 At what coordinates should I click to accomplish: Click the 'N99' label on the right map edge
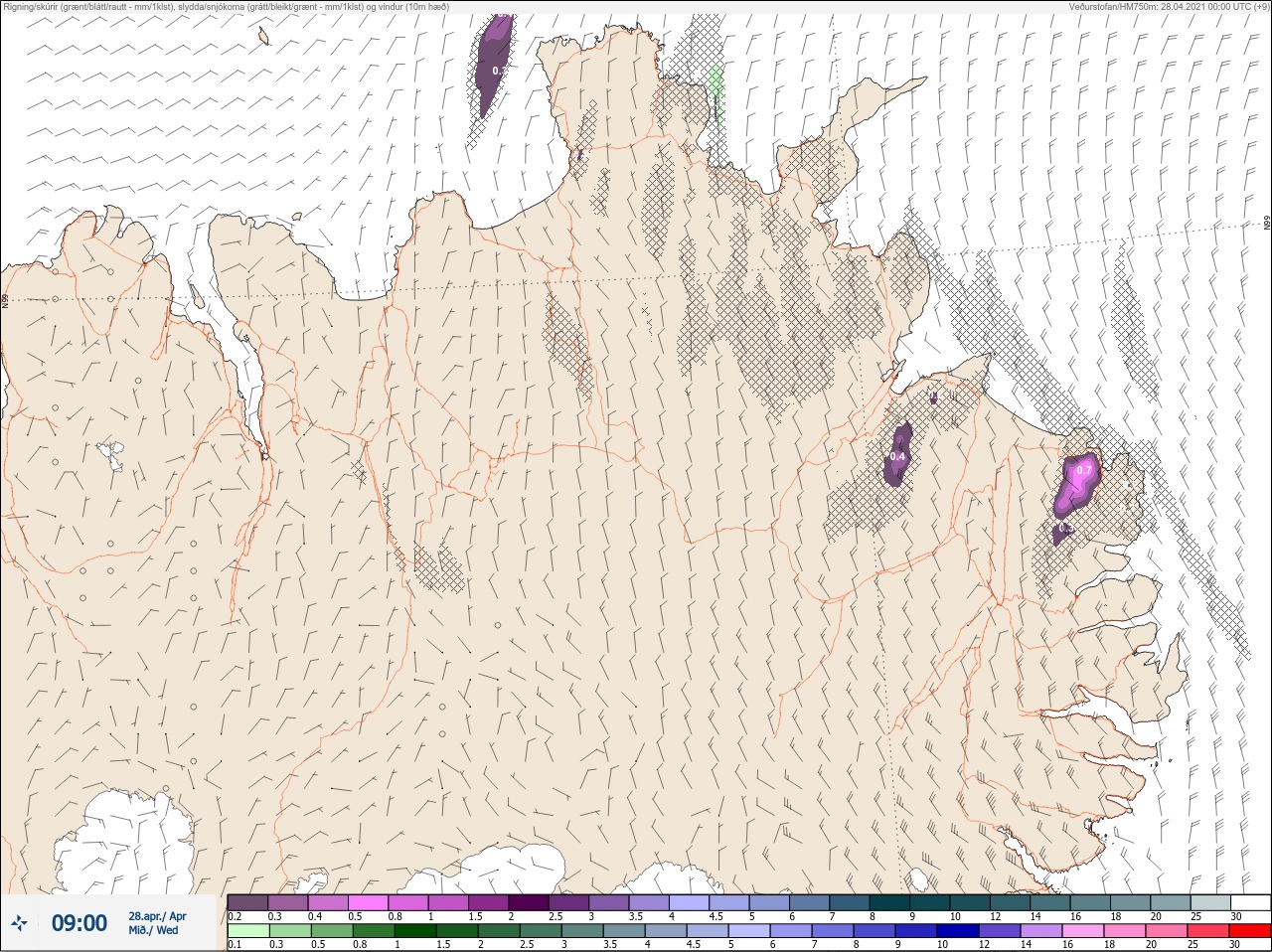point(1267,225)
